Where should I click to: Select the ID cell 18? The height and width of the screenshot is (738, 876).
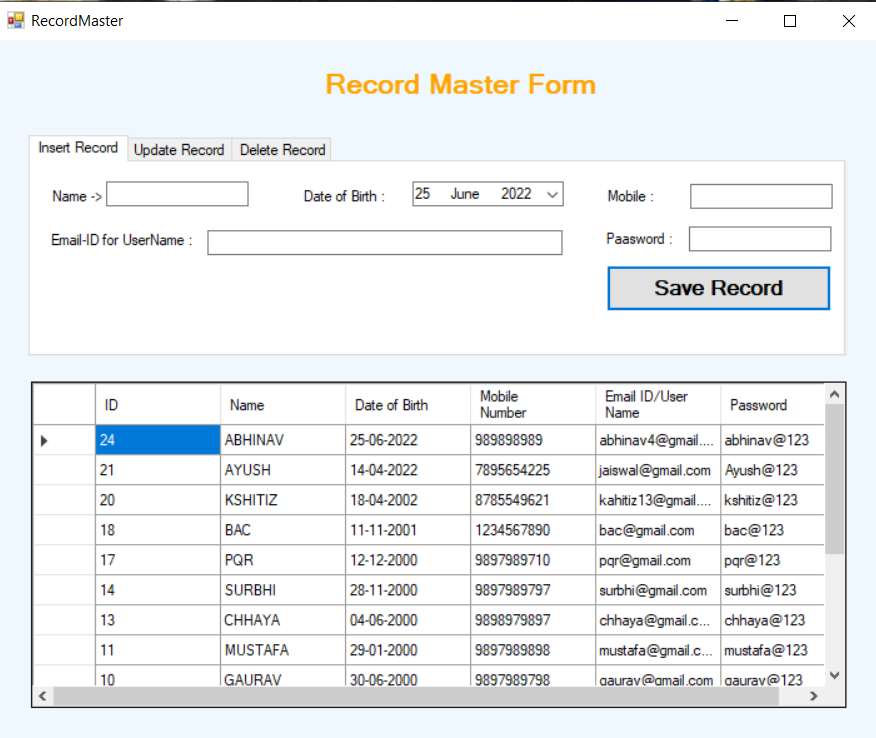click(158, 530)
